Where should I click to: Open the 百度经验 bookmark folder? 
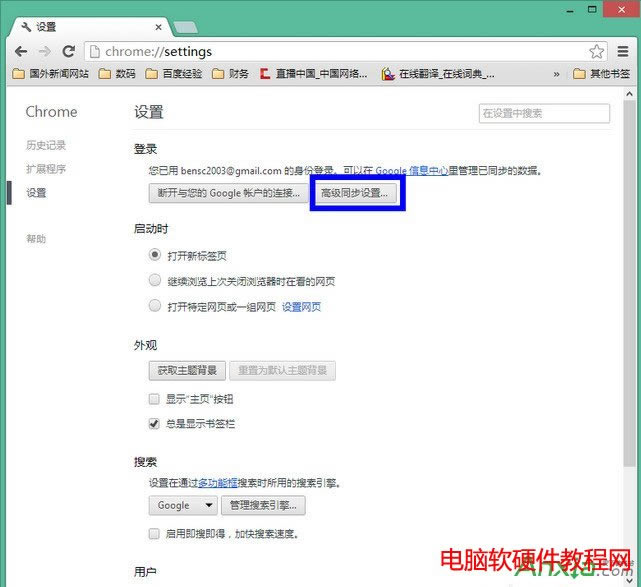(178, 74)
